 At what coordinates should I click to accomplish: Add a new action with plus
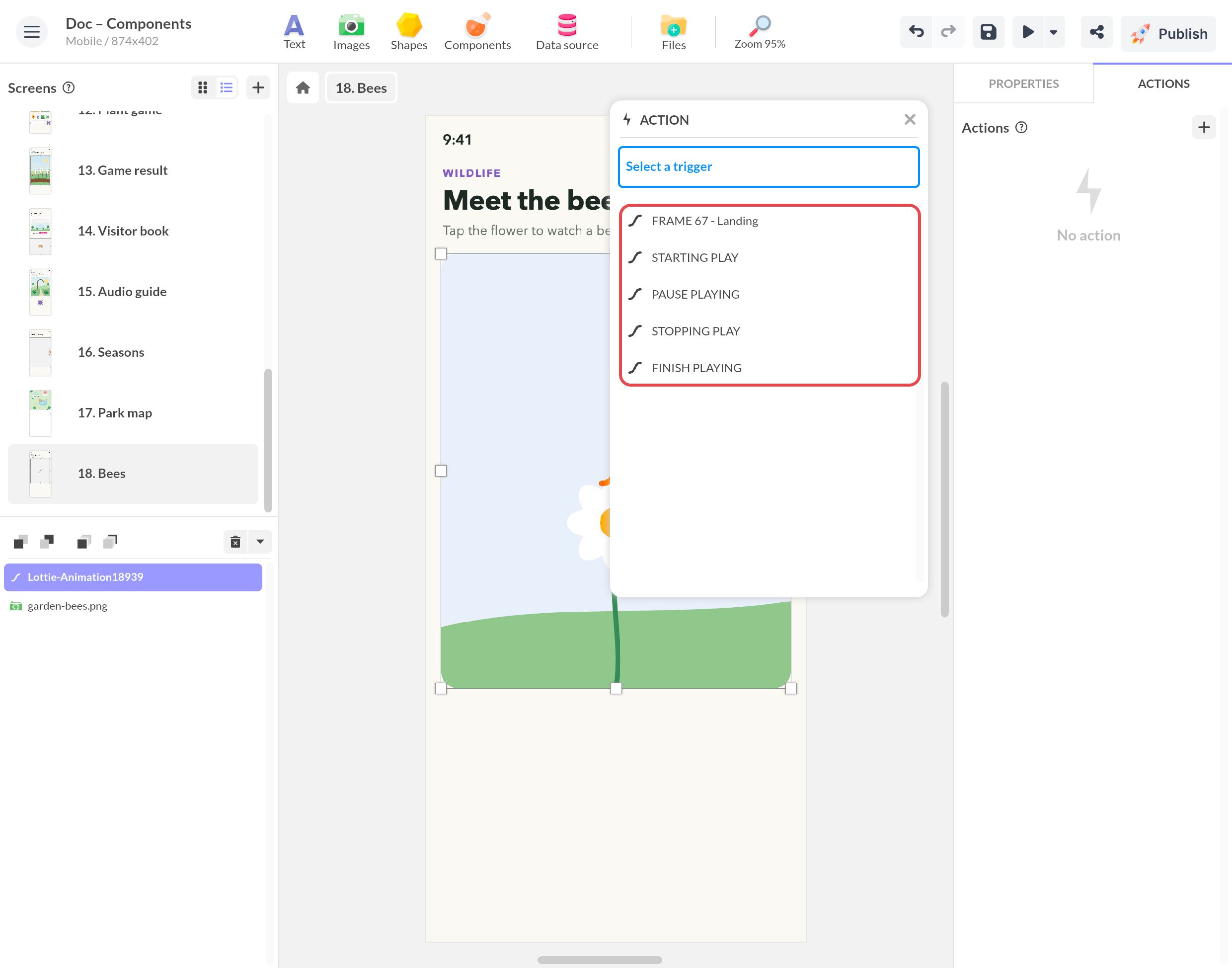tap(1204, 128)
